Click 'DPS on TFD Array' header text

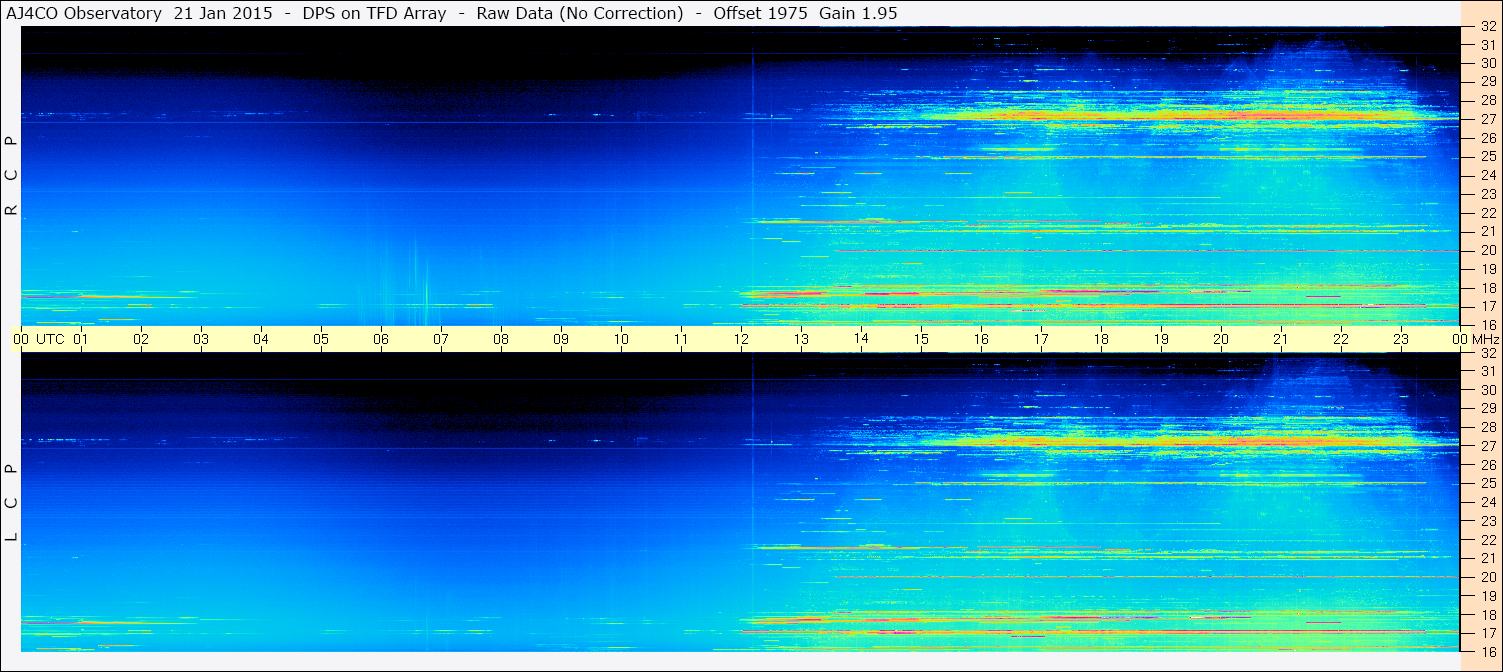click(x=374, y=14)
